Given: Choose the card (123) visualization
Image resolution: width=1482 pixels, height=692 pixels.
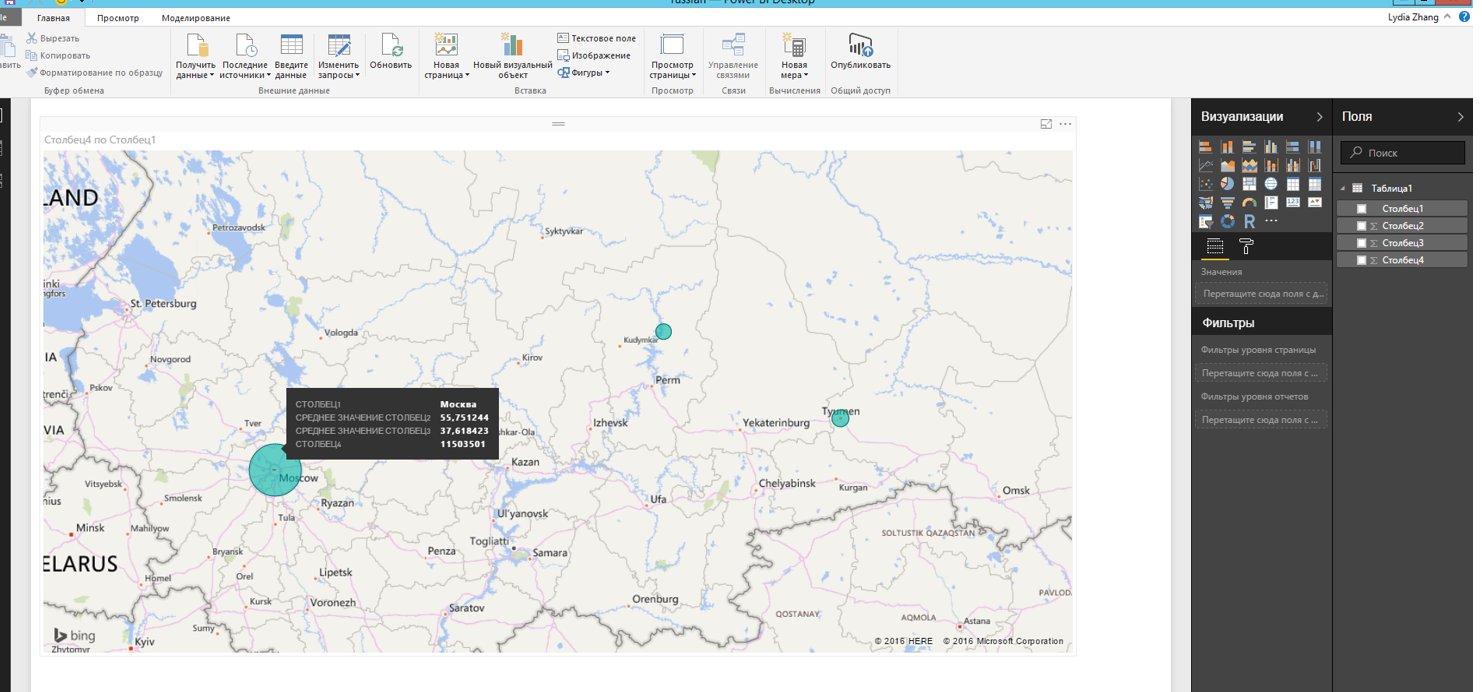Looking at the screenshot, I should (x=1293, y=202).
